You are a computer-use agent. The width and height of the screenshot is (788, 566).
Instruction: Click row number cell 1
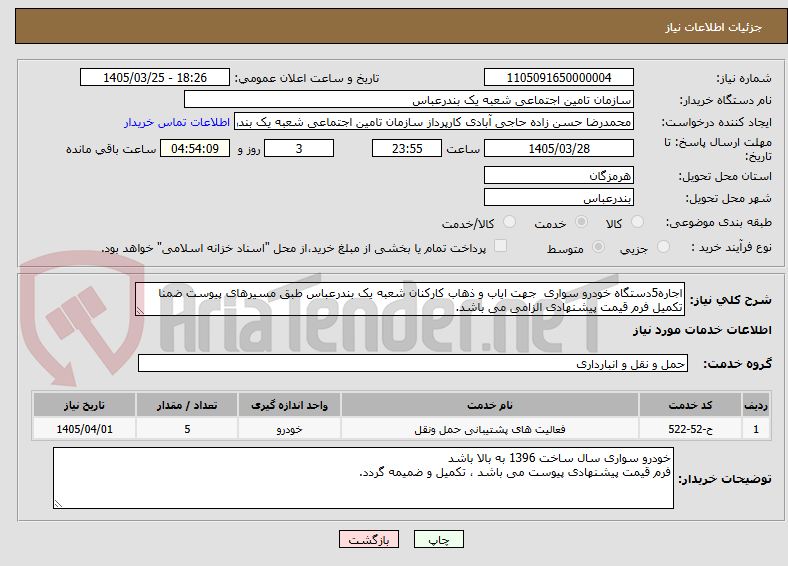(756, 429)
